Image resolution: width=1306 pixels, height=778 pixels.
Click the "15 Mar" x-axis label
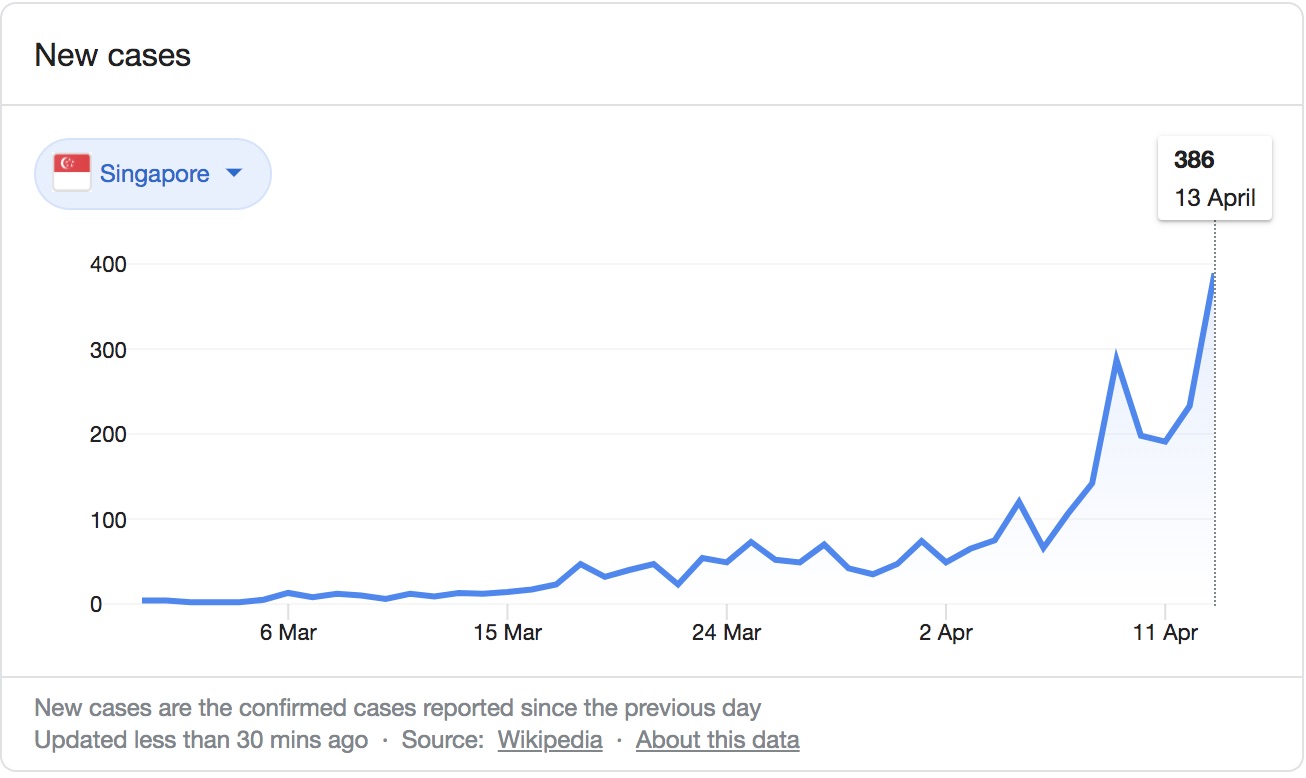click(x=508, y=633)
